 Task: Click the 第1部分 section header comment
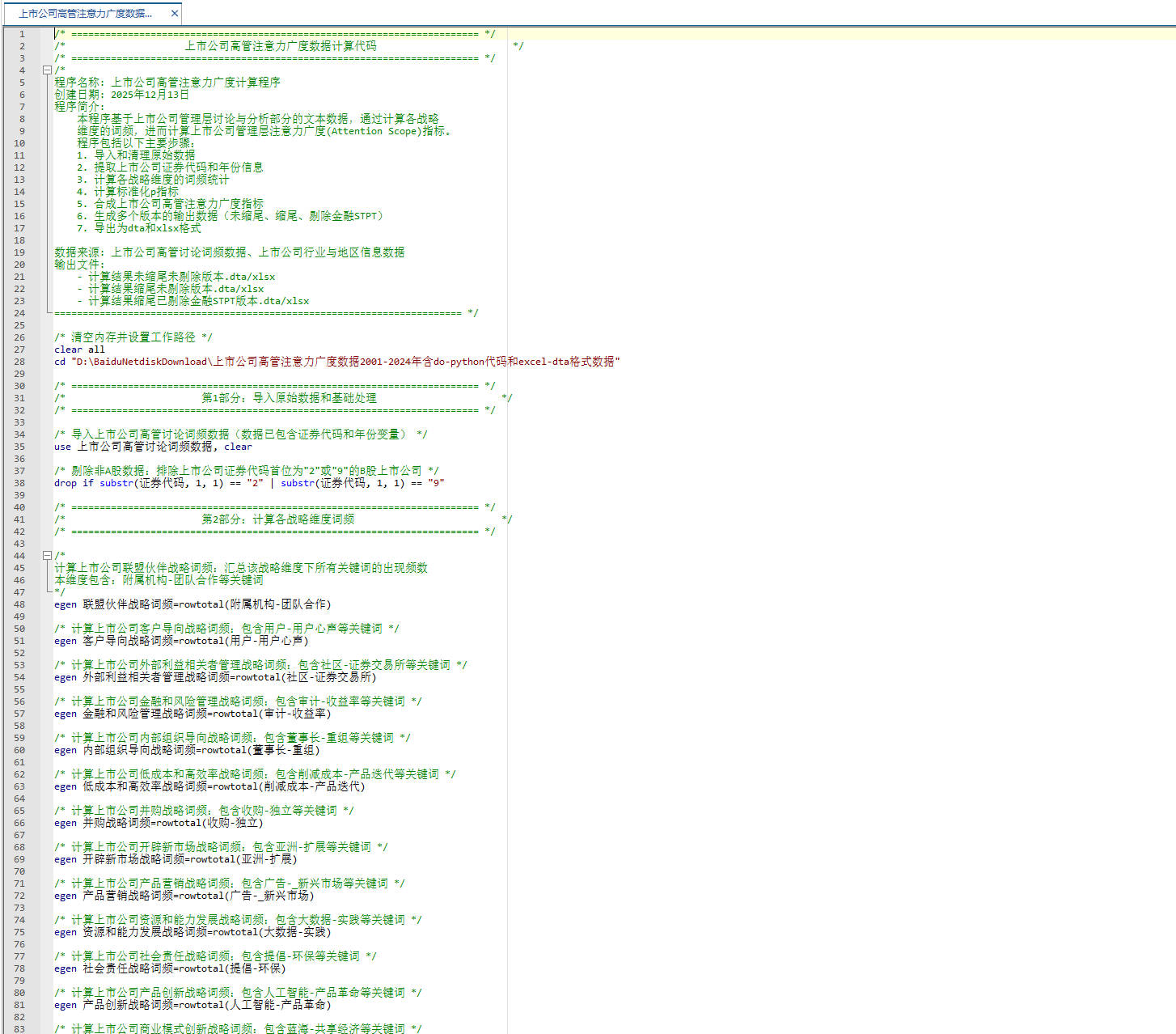pyautogui.click(x=289, y=398)
